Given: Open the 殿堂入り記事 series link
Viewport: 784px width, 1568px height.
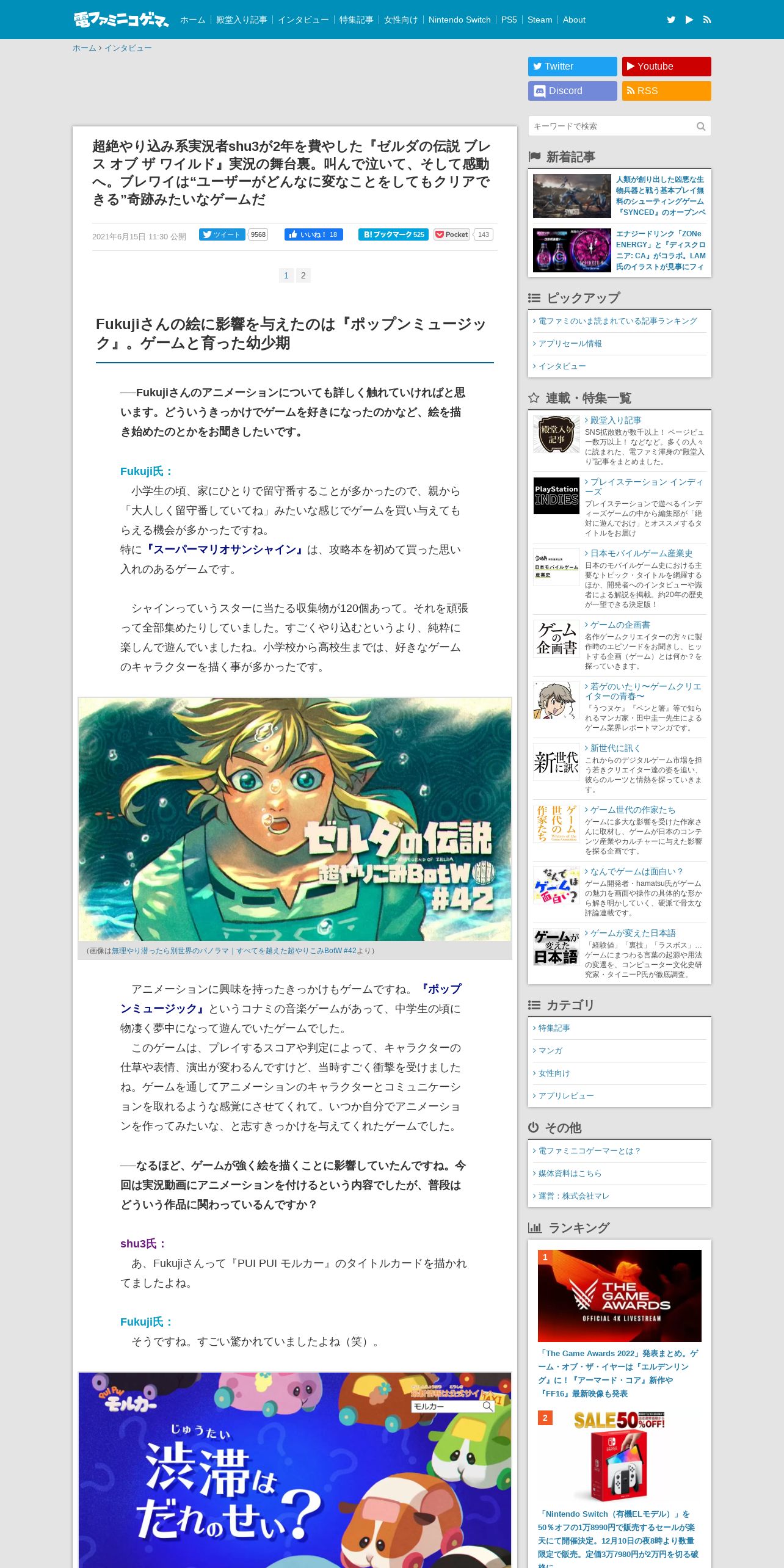Looking at the screenshot, I should [615, 420].
